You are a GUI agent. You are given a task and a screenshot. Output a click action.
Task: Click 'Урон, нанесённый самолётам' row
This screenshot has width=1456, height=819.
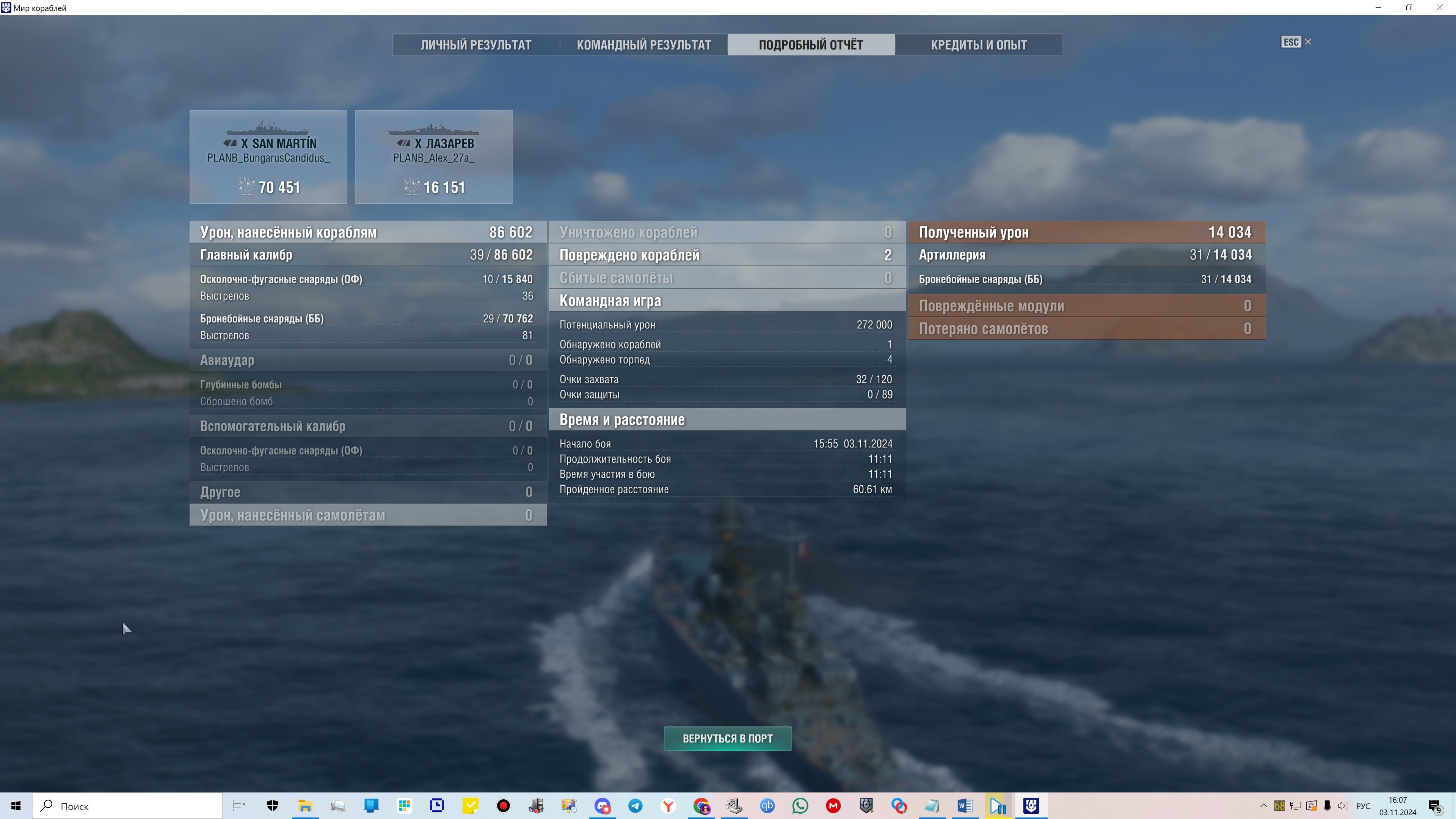(x=368, y=515)
